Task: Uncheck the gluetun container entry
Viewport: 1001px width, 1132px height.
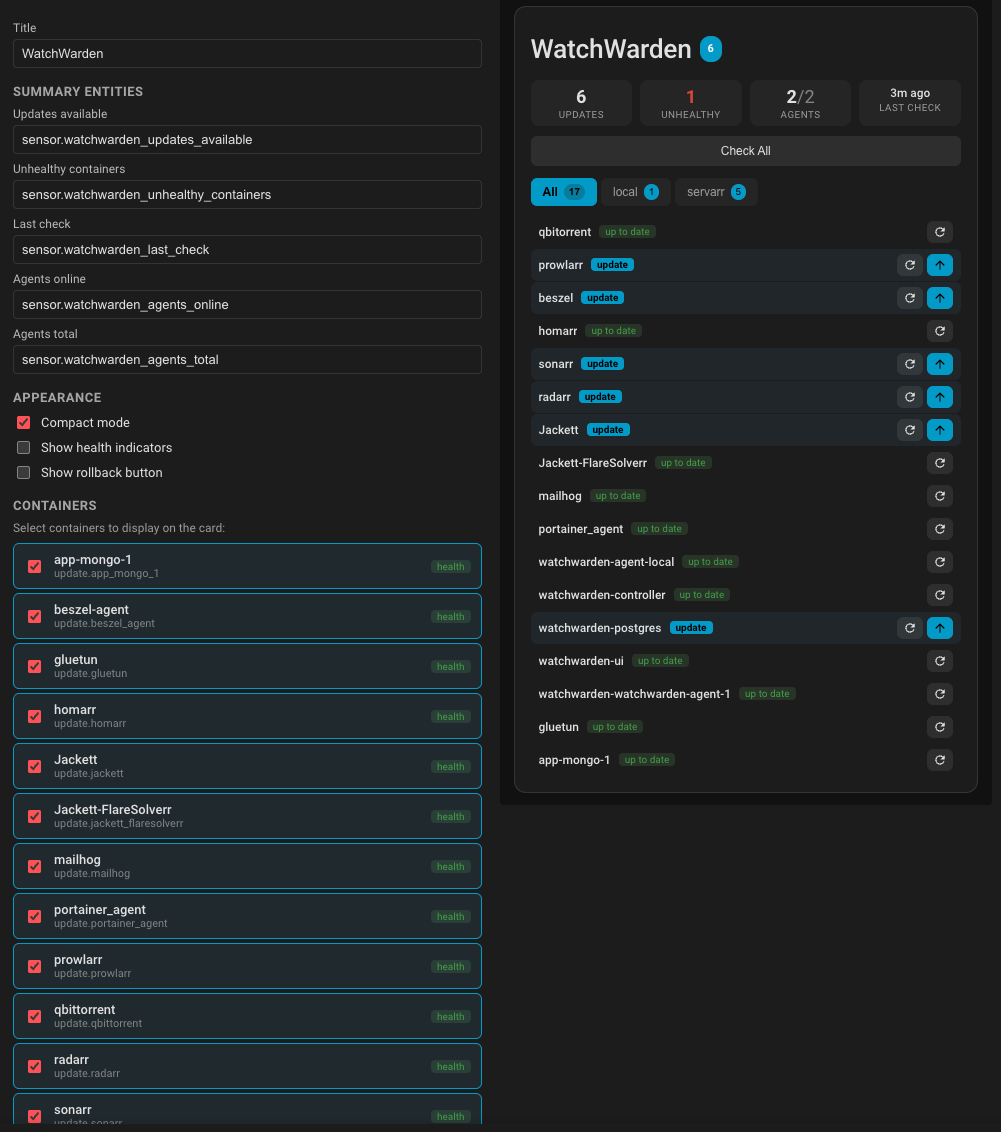Action: [33, 665]
